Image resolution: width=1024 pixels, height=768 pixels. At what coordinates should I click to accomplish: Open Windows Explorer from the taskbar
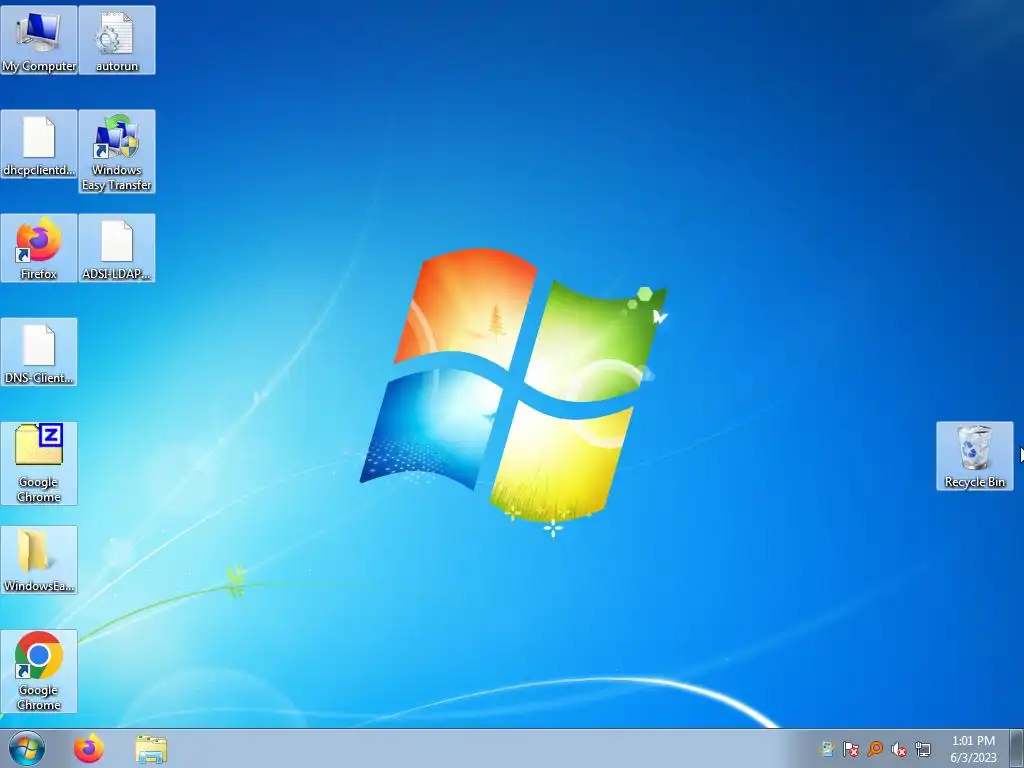pos(151,749)
